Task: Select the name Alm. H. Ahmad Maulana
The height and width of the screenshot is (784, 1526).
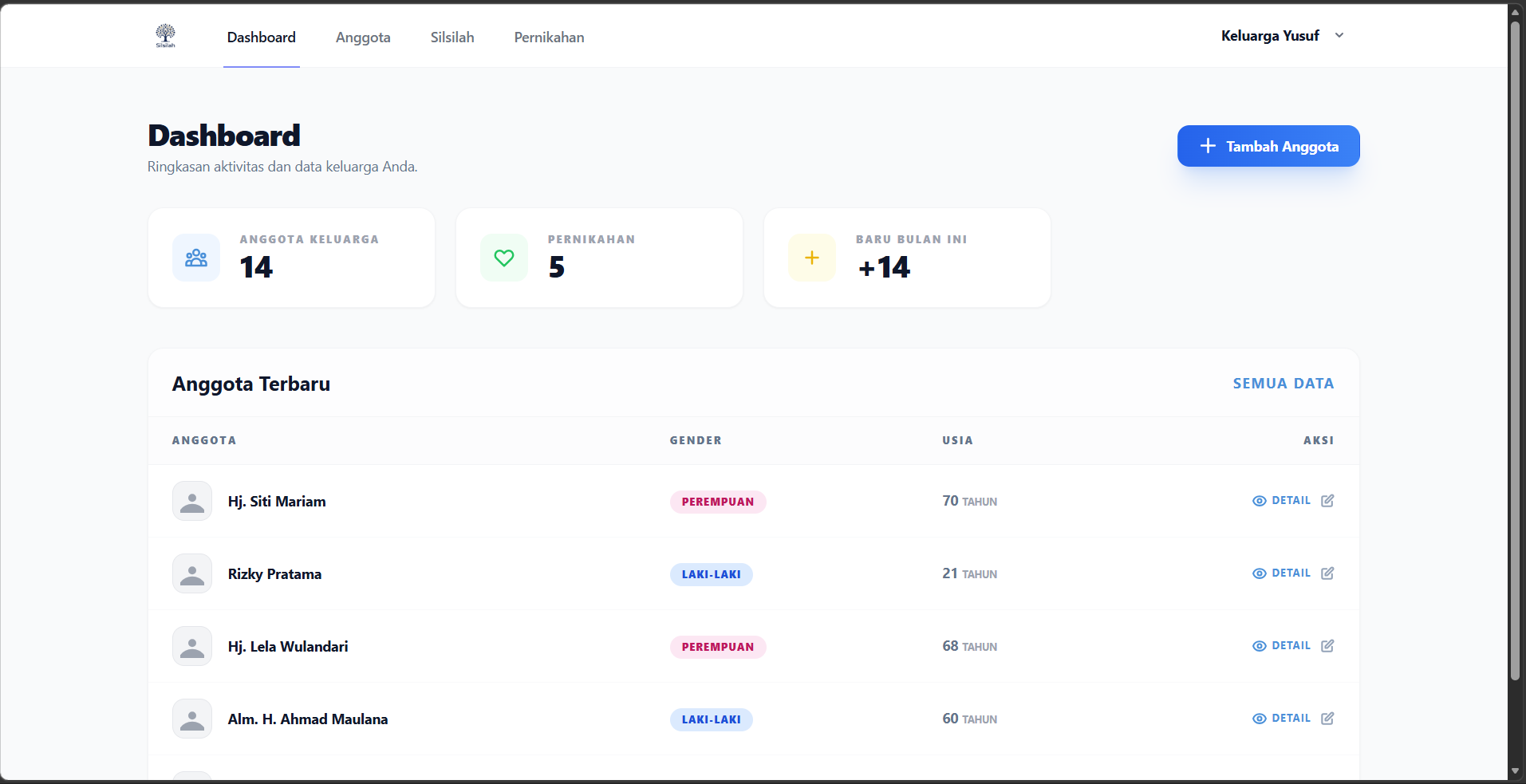Action: pos(308,719)
